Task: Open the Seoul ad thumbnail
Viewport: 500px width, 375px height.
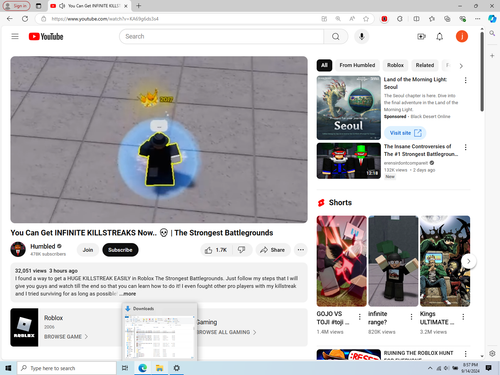Action: [x=349, y=108]
